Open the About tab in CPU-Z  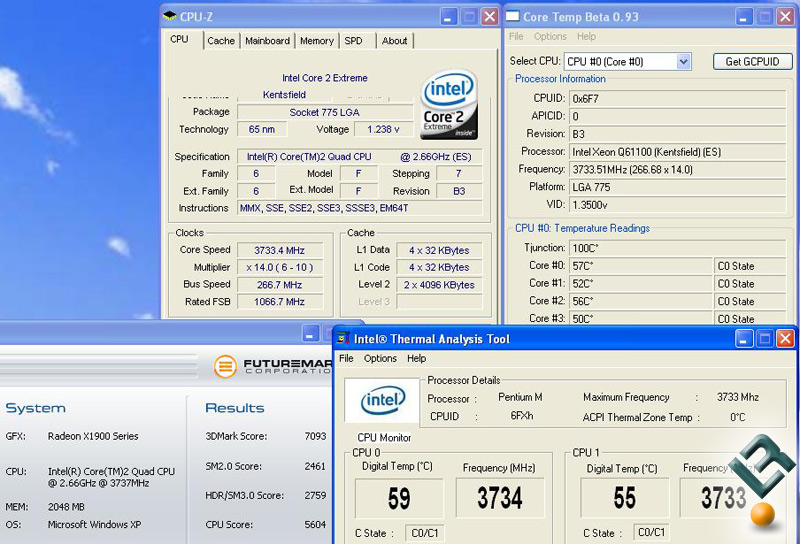click(394, 41)
